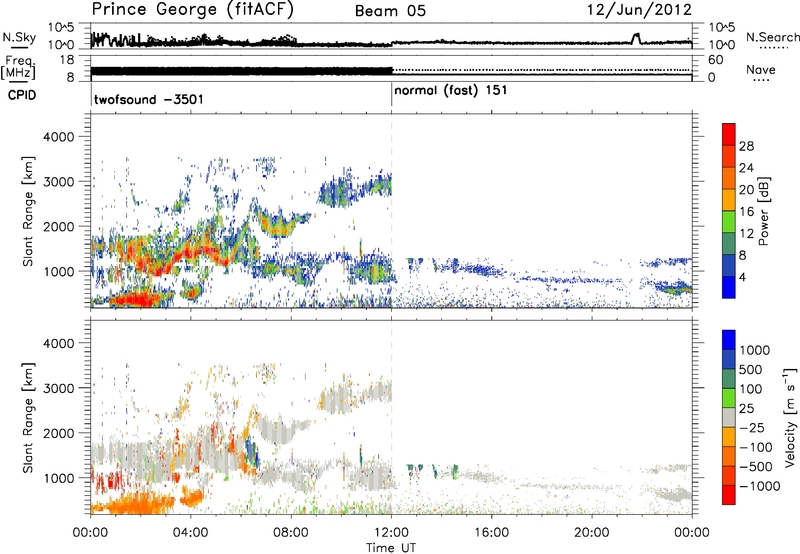Viewport: 800px width, 554px height.
Task: Click the "Slant Range [km]" label of power panel
Action: tap(29, 211)
